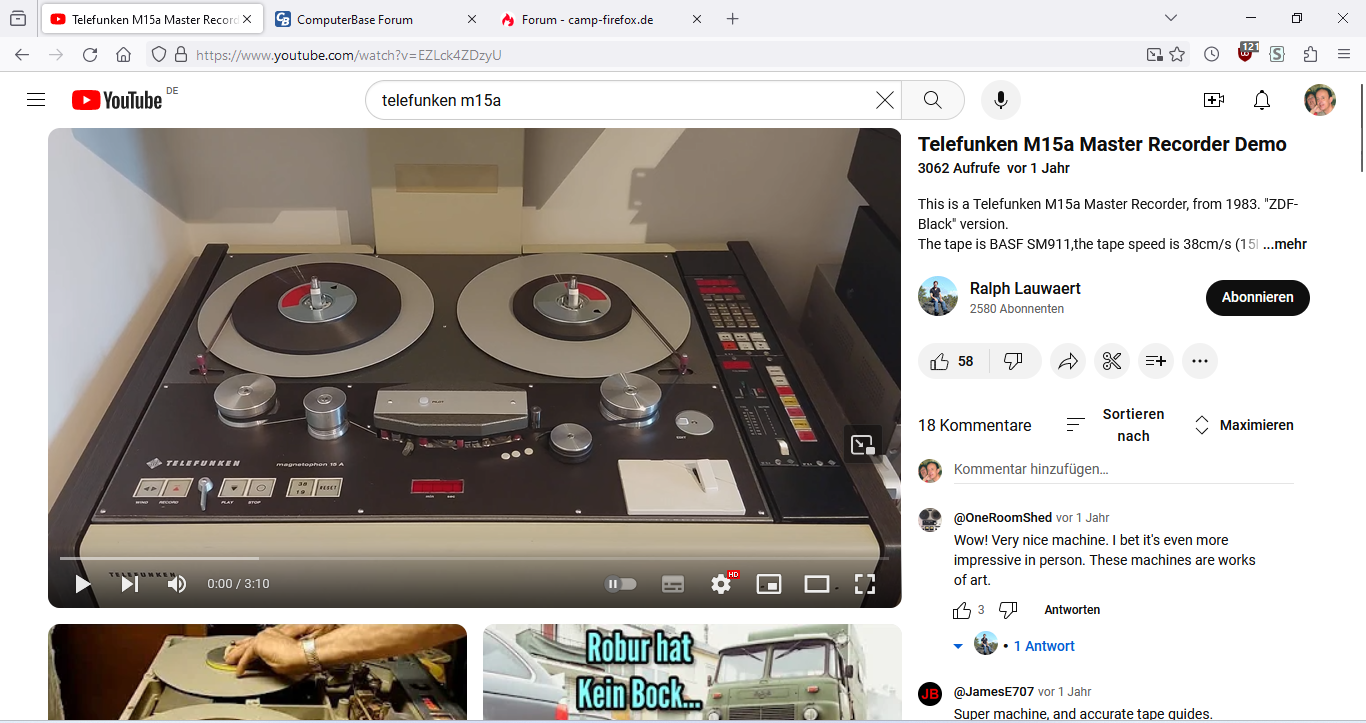Expand the video description with ...mehr
This screenshot has width=1366, height=723.
tap(1285, 244)
